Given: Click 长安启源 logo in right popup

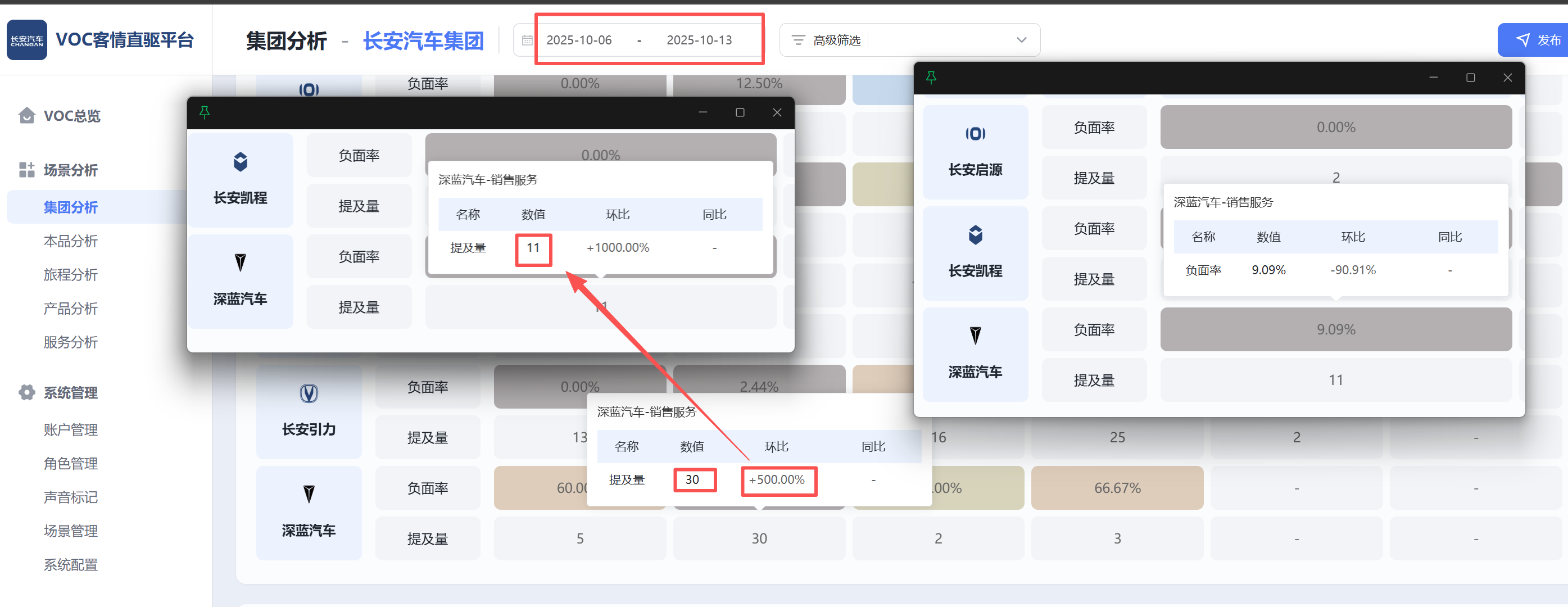Looking at the screenshot, I should pyautogui.click(x=975, y=134).
